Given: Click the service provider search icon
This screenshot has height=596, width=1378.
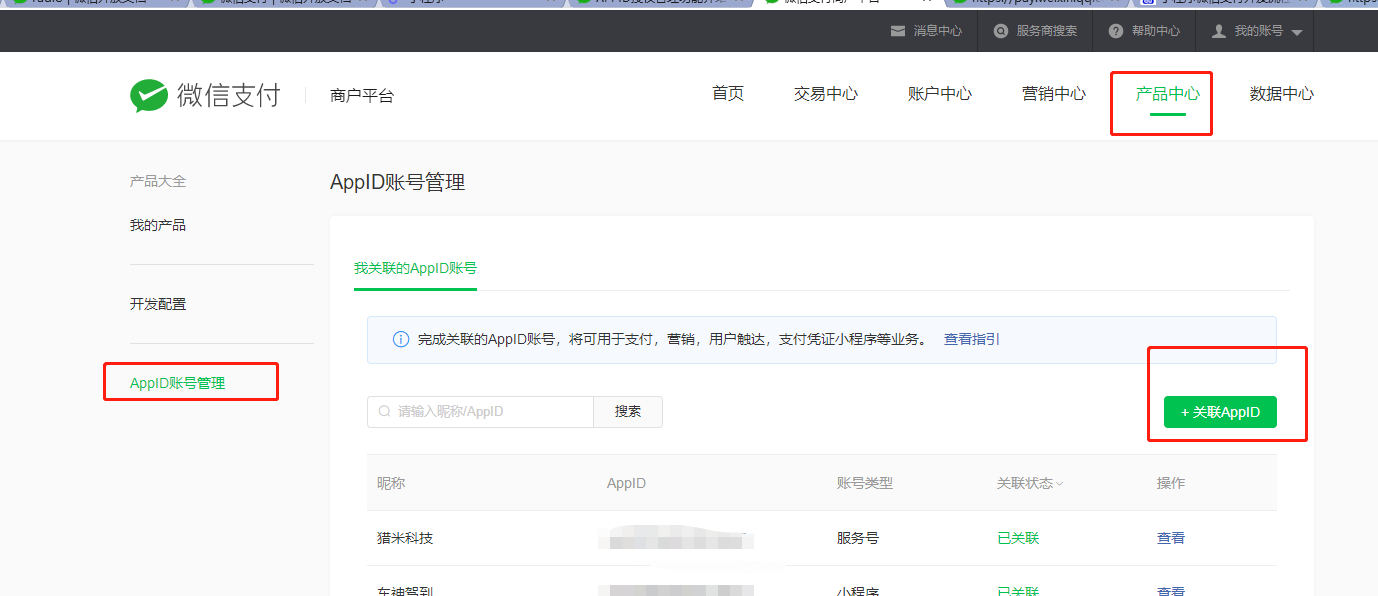Looking at the screenshot, I should coord(1001,31).
